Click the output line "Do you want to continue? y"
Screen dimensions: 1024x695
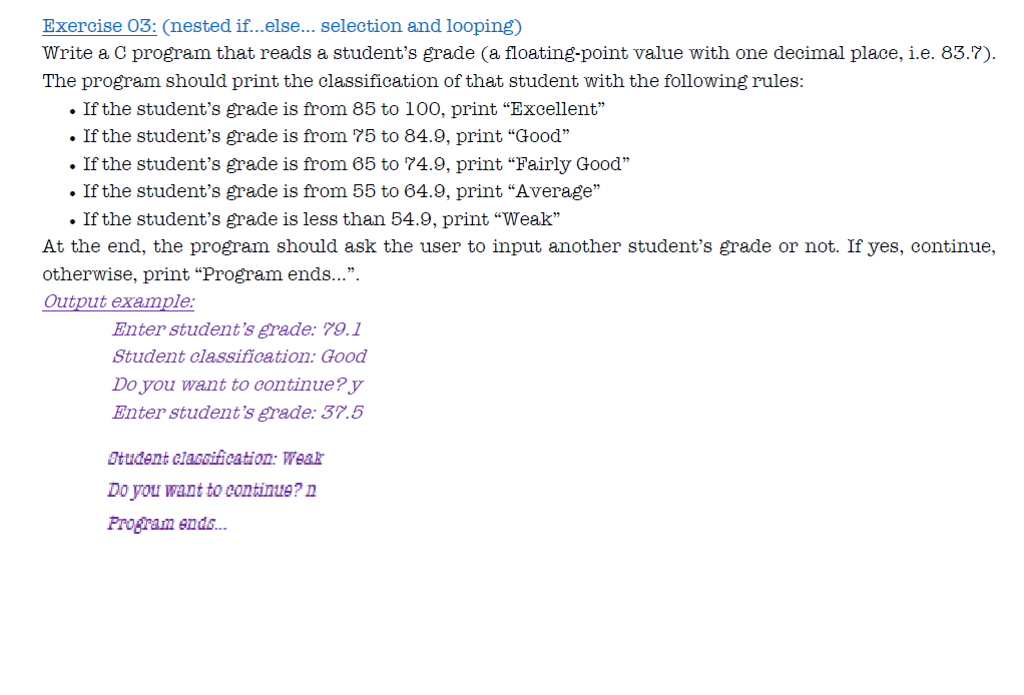click(x=234, y=384)
